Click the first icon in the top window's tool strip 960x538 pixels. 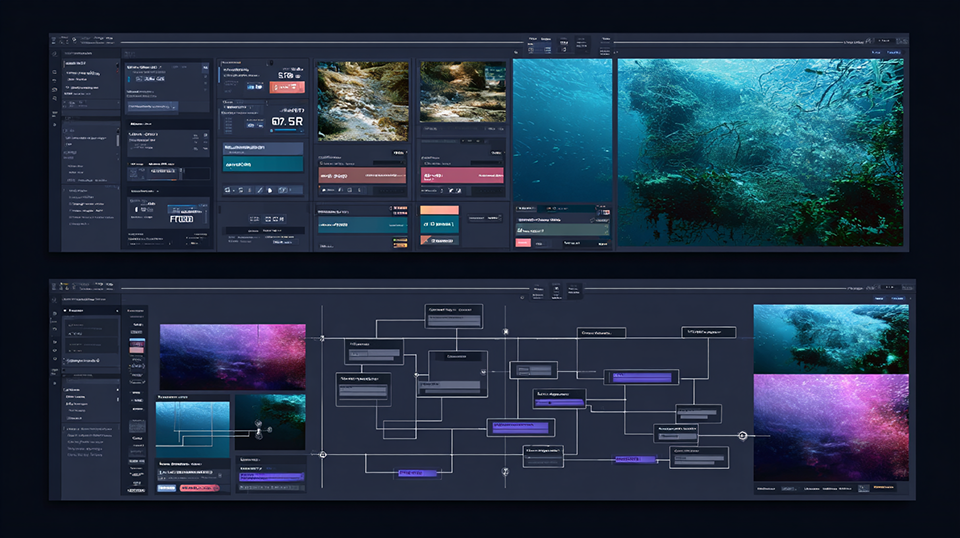pos(227,190)
